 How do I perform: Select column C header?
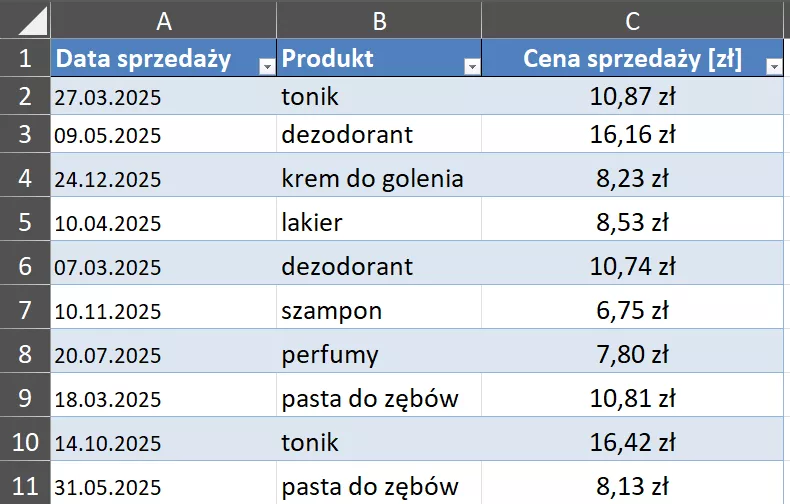pos(632,20)
